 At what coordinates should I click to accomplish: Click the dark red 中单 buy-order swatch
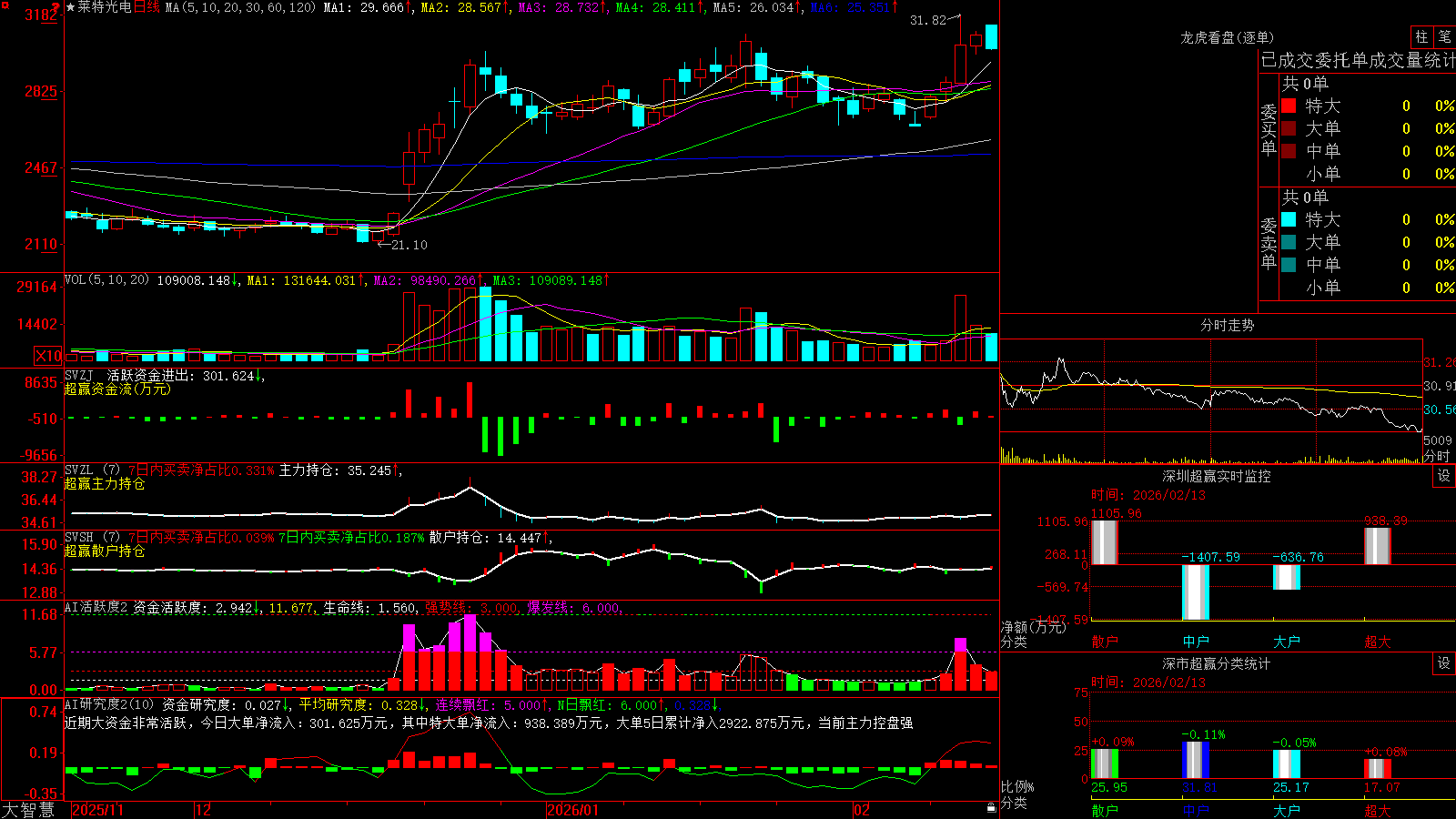coord(1289,151)
